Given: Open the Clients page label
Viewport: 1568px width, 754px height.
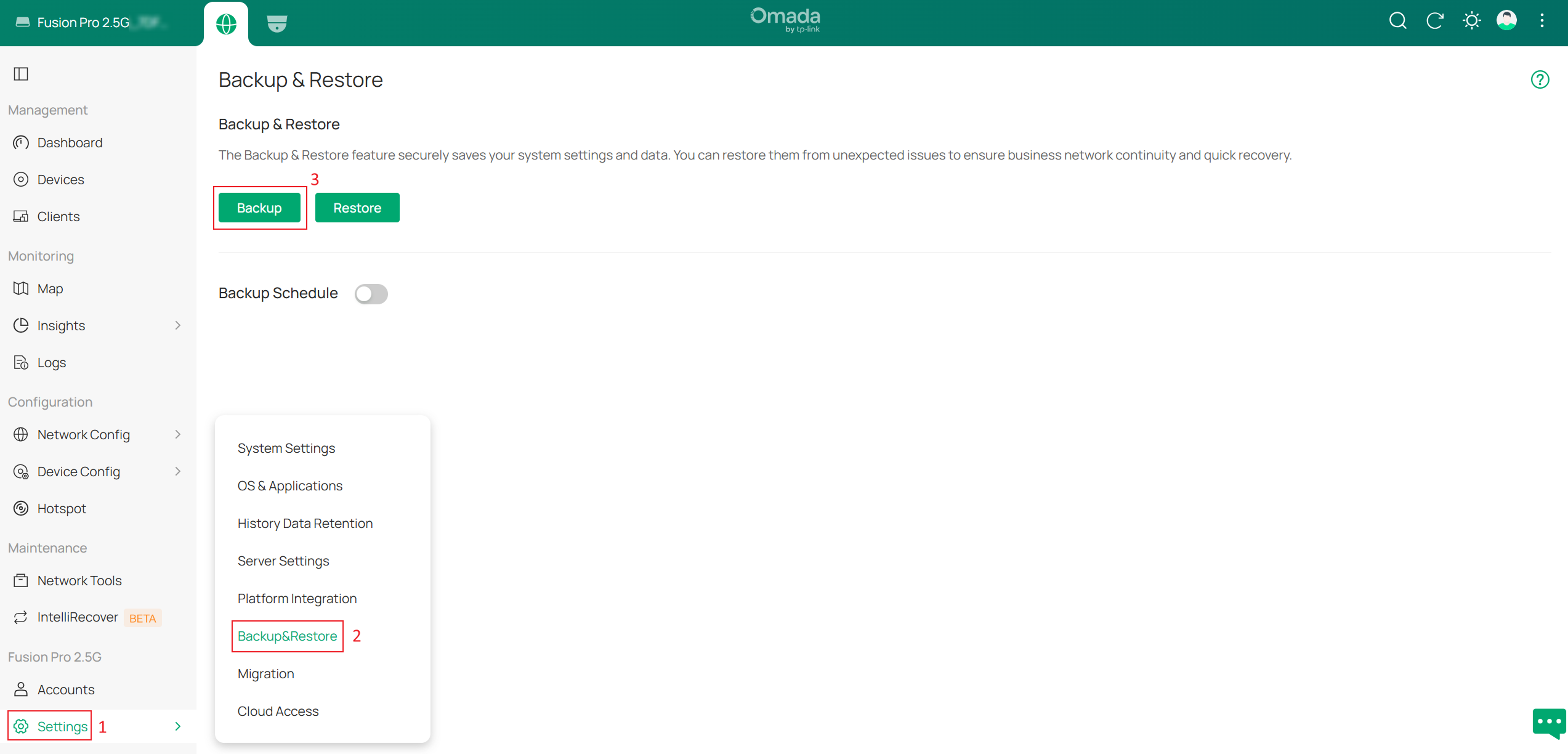Looking at the screenshot, I should (58, 216).
